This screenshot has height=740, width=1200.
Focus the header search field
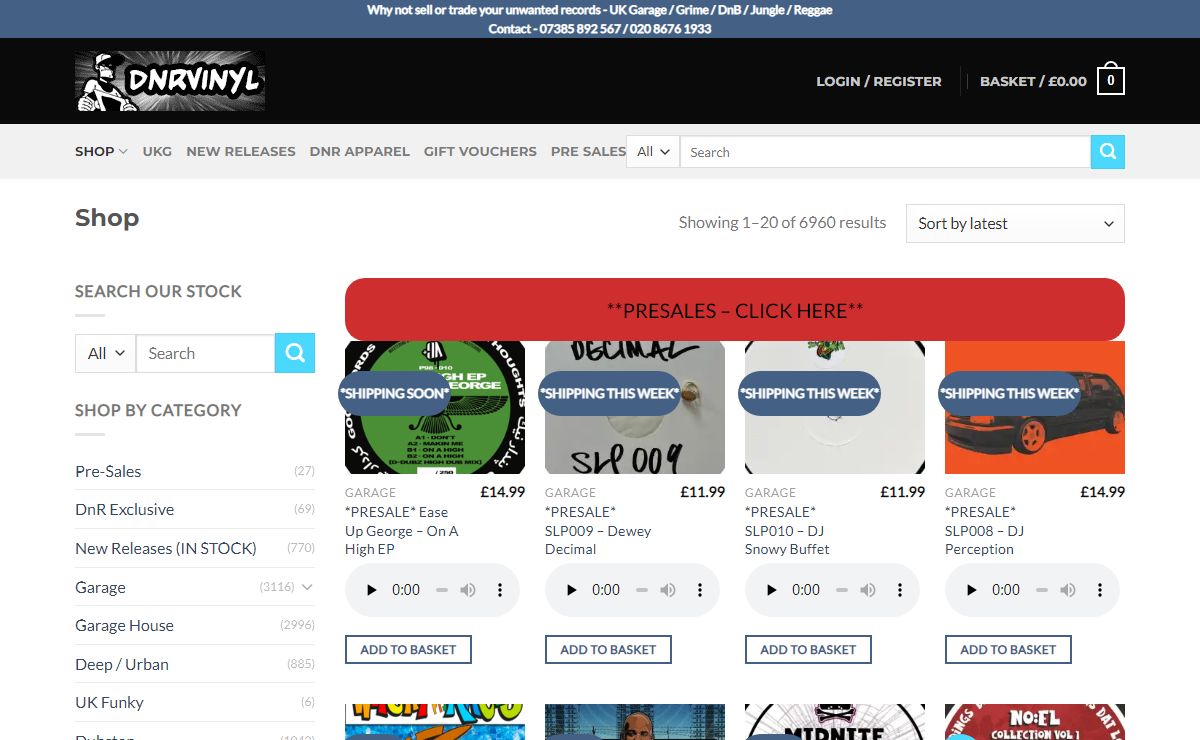coord(885,152)
